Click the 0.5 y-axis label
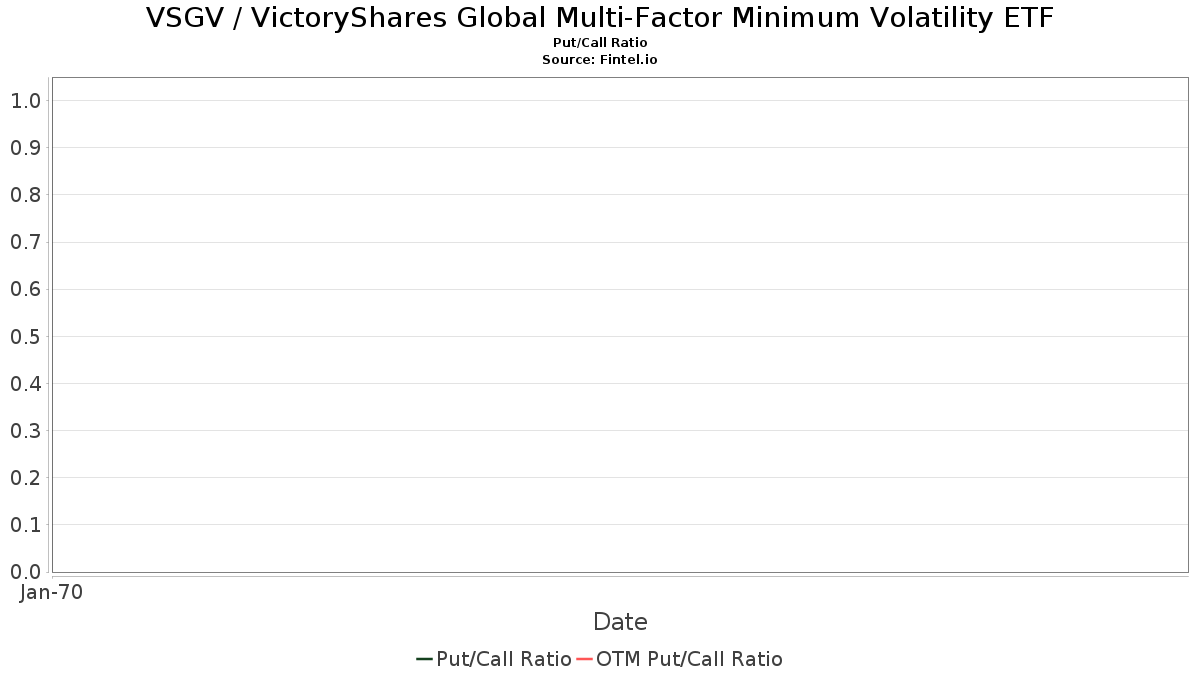 pos(25,337)
